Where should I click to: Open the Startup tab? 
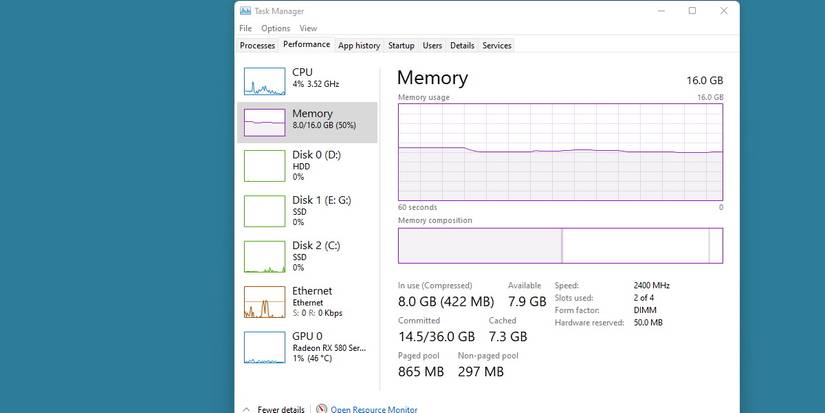tap(401, 46)
